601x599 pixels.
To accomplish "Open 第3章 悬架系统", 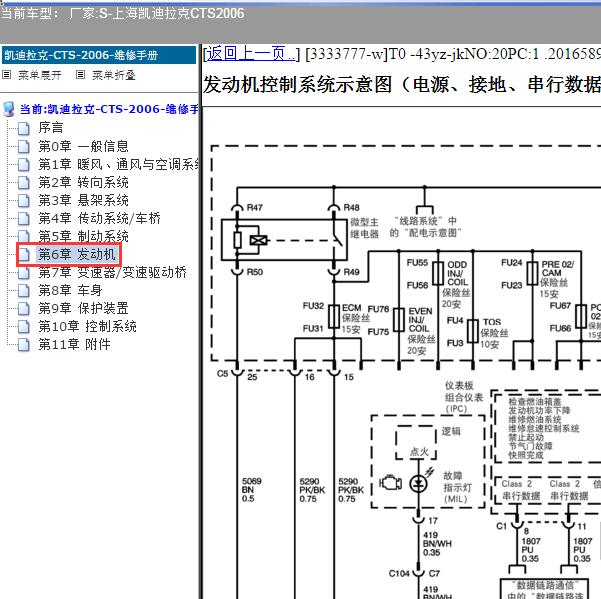I will click(x=83, y=200).
